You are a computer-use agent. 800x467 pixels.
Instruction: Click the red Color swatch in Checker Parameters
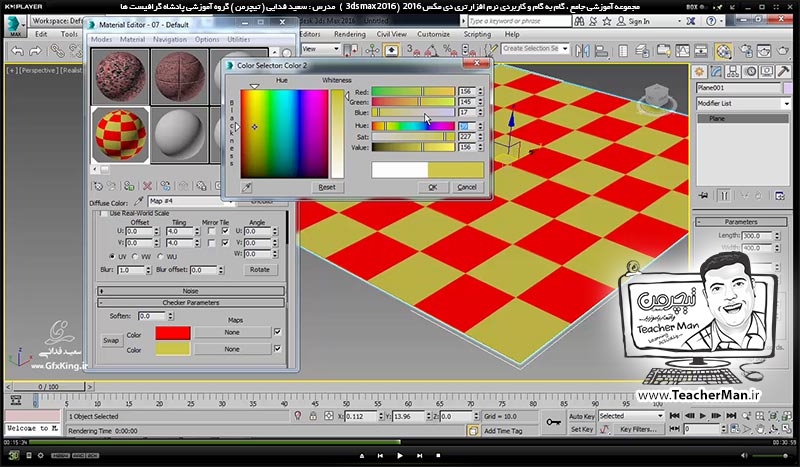173,333
